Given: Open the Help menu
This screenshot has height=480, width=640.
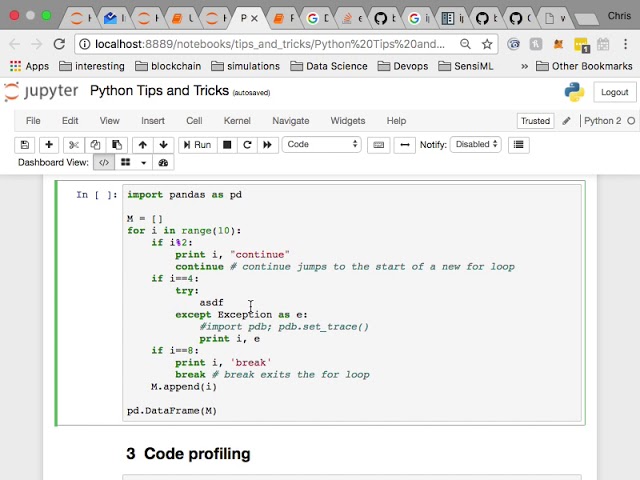Looking at the screenshot, I should tap(396, 121).
